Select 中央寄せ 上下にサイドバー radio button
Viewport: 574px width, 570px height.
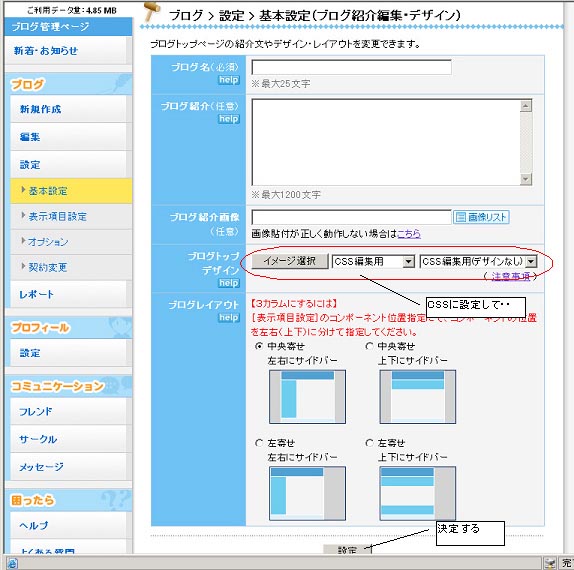click(x=369, y=346)
